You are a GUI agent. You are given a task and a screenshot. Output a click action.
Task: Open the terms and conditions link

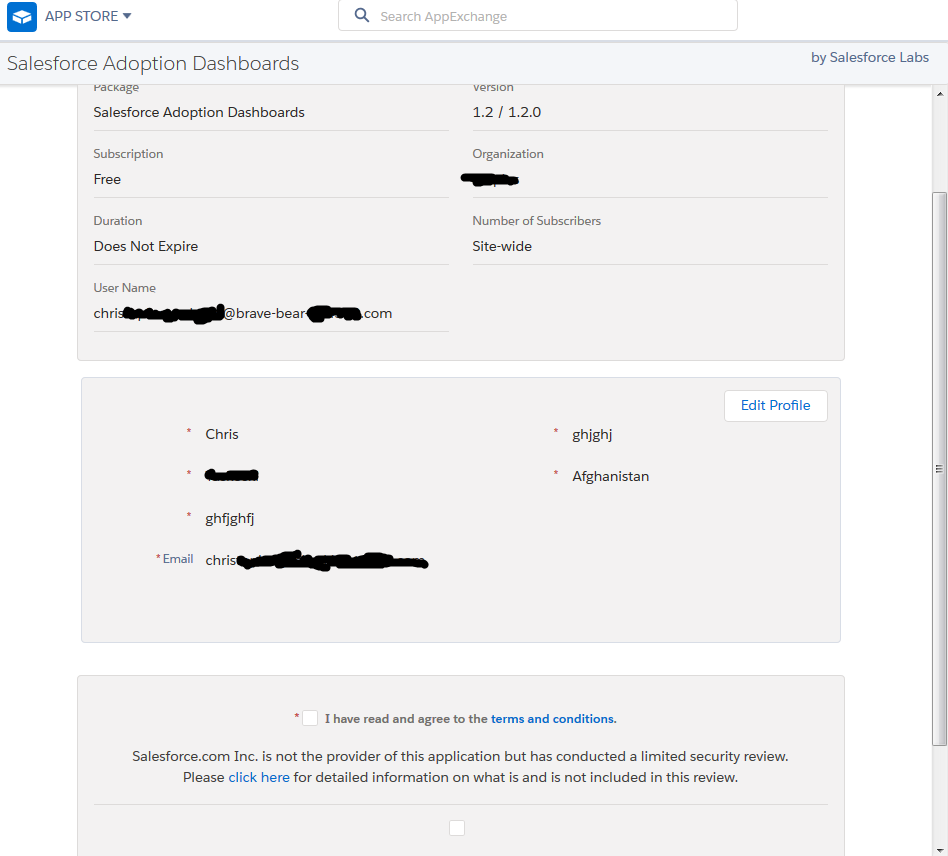(x=553, y=719)
